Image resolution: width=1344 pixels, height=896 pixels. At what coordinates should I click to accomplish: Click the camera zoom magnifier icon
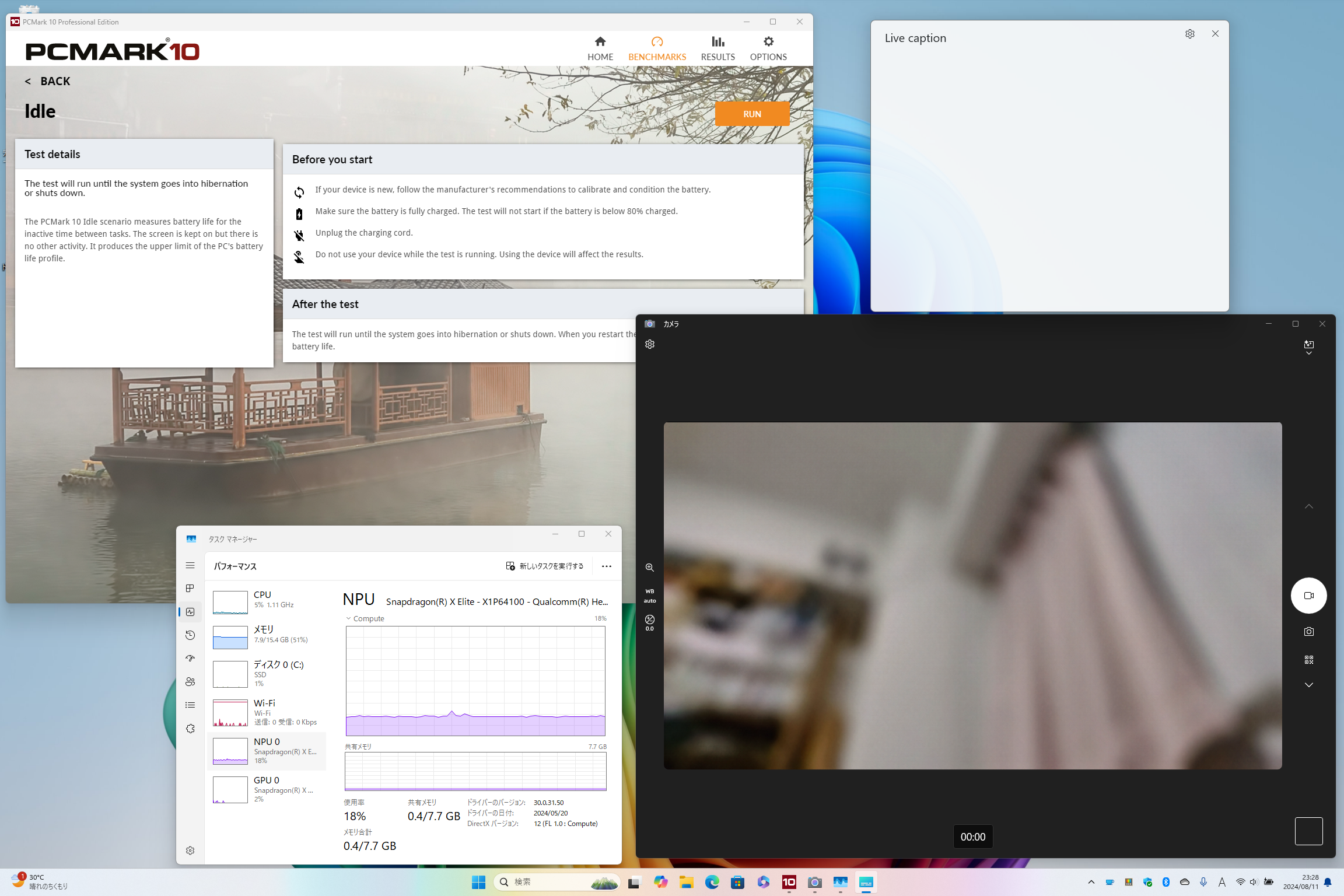coord(649,568)
